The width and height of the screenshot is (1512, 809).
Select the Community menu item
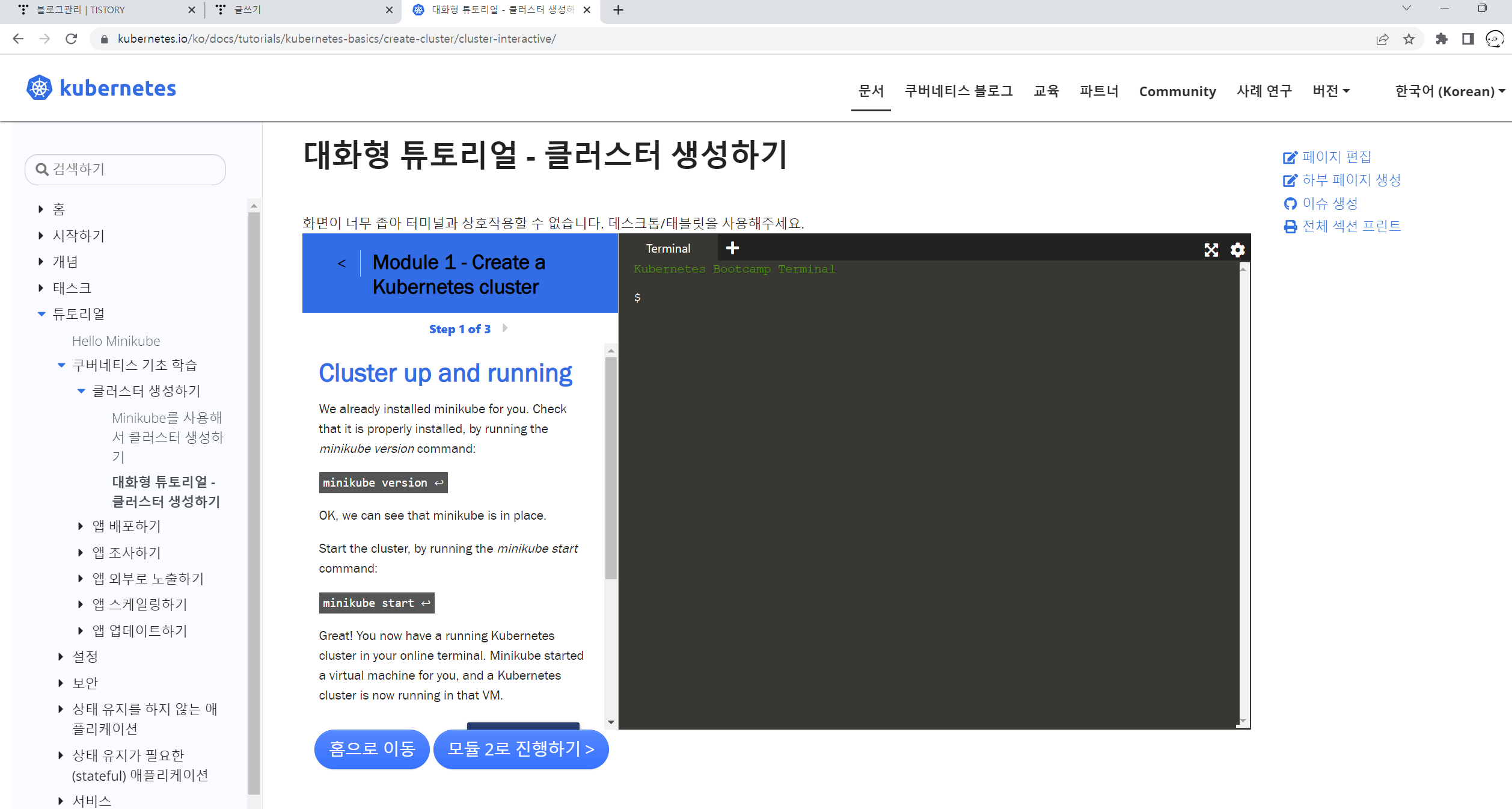[x=1177, y=91]
